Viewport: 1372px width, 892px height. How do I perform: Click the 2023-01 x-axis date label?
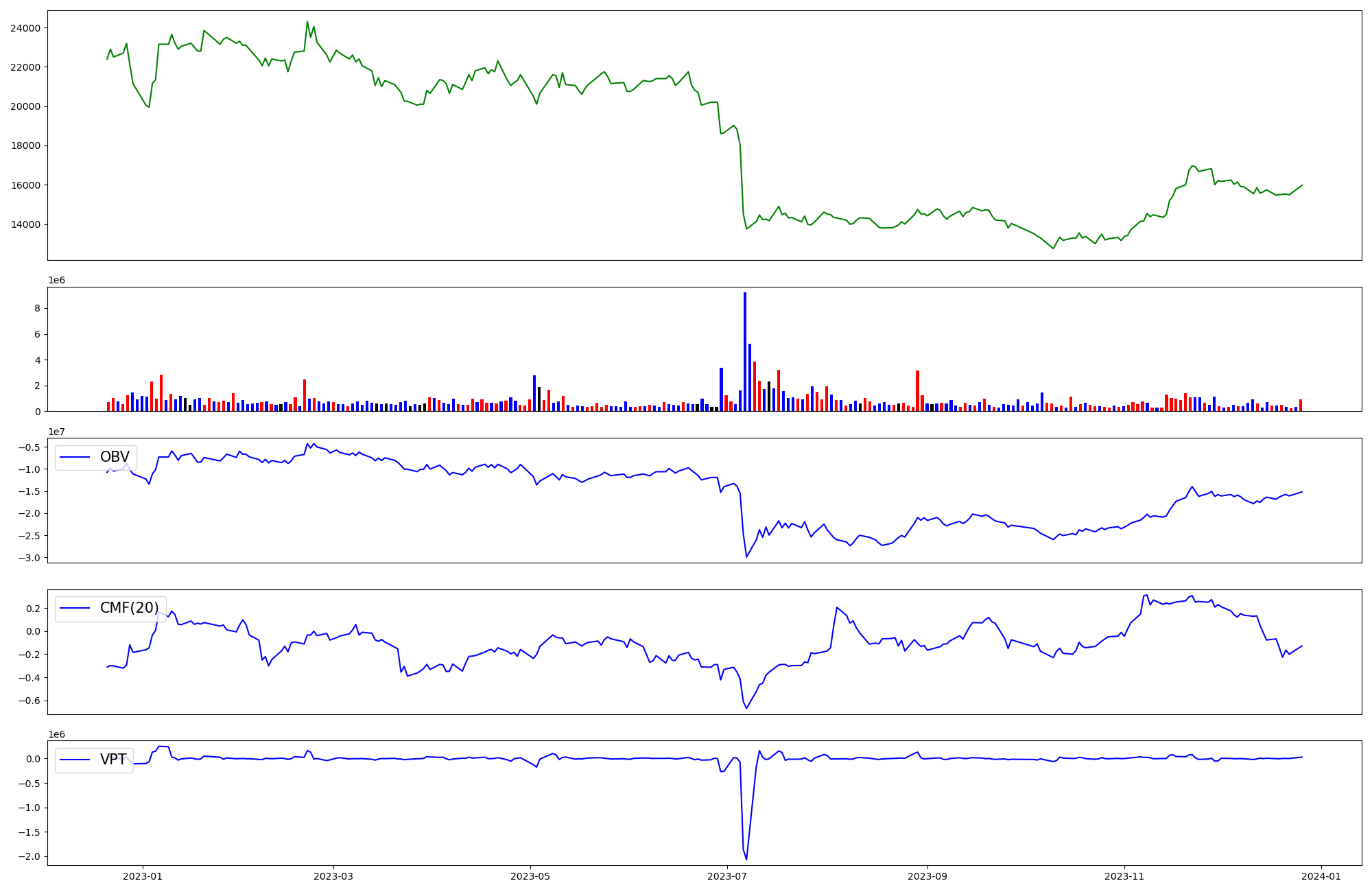click(x=143, y=876)
